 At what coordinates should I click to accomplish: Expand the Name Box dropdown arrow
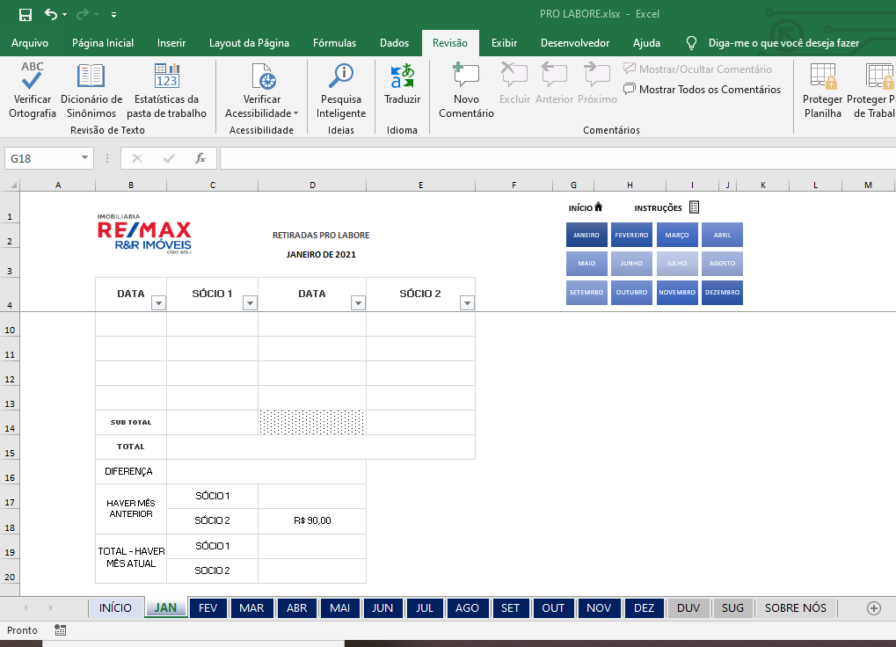85,158
